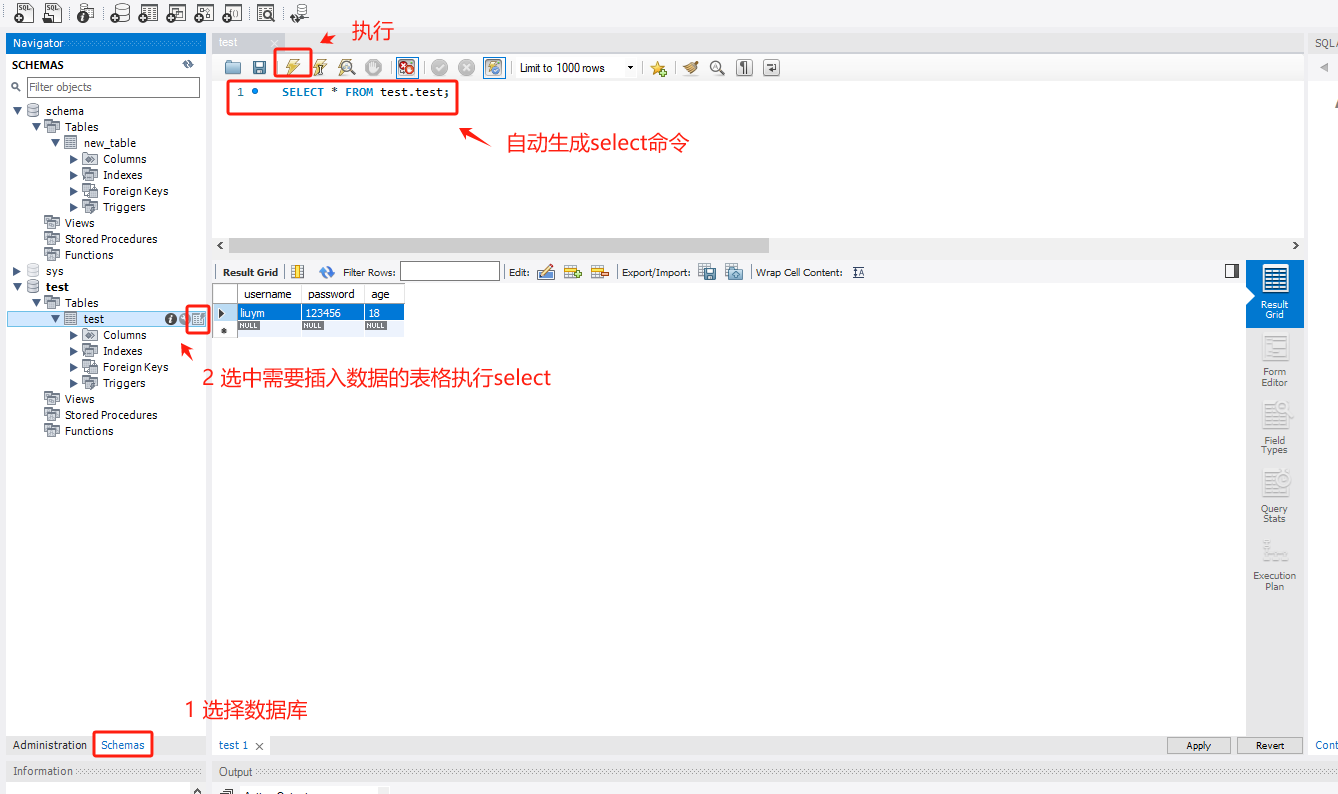Viewport: 1338px width, 794px height.
Task: Create a new SQL tab from the top toolbar
Action: coord(25,13)
